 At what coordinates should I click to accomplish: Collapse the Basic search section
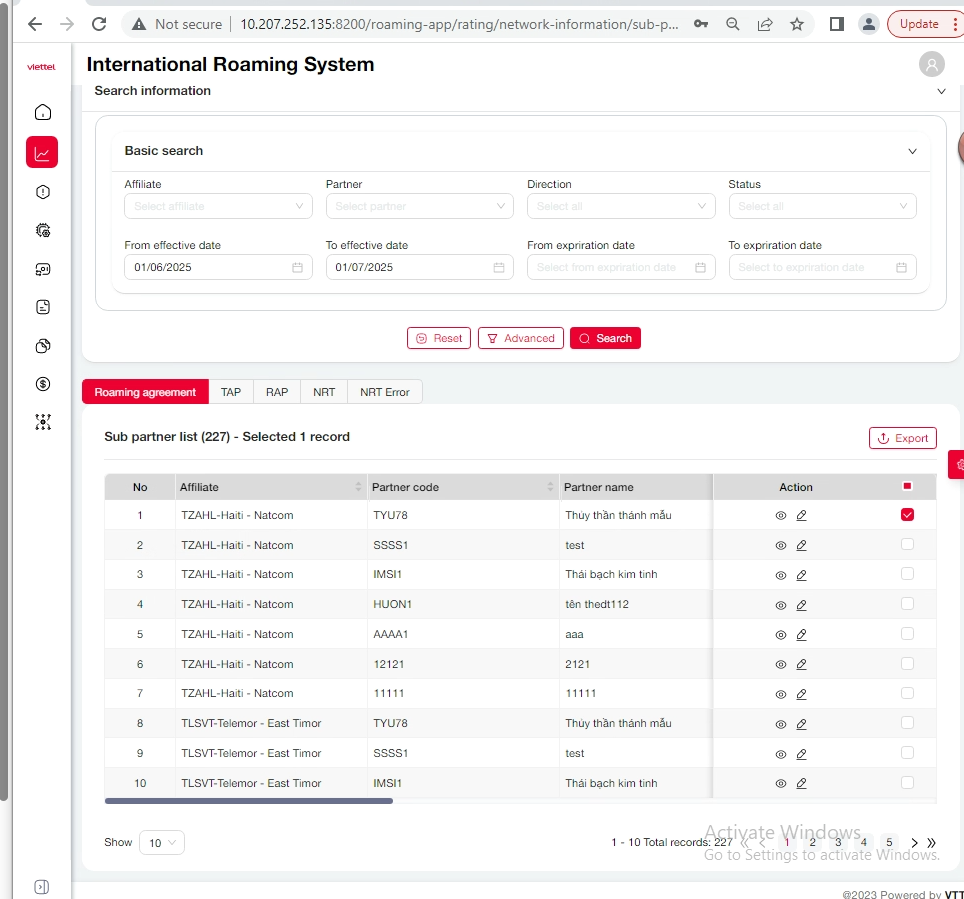click(911, 152)
